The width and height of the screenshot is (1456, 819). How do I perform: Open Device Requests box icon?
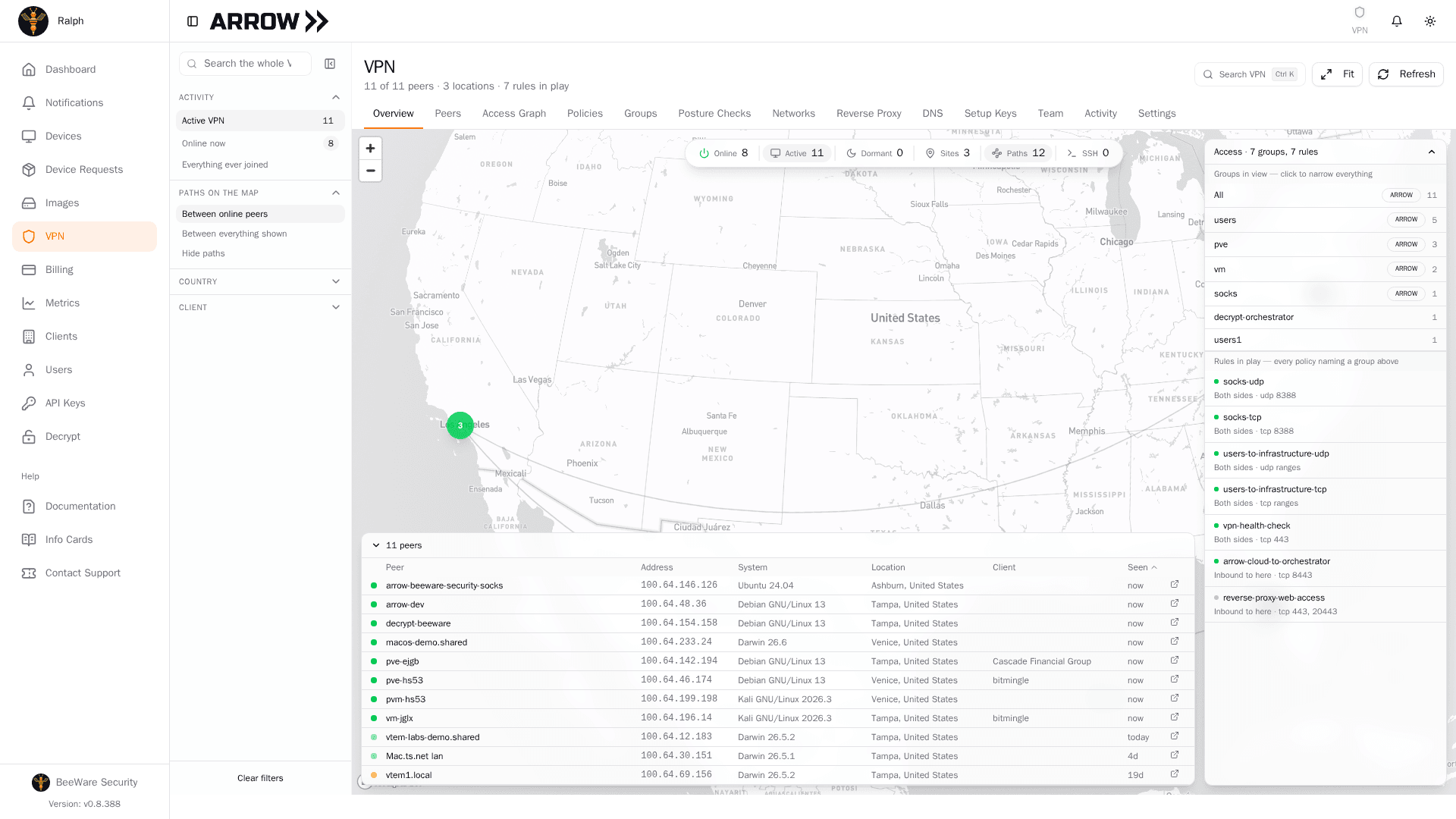tap(29, 170)
